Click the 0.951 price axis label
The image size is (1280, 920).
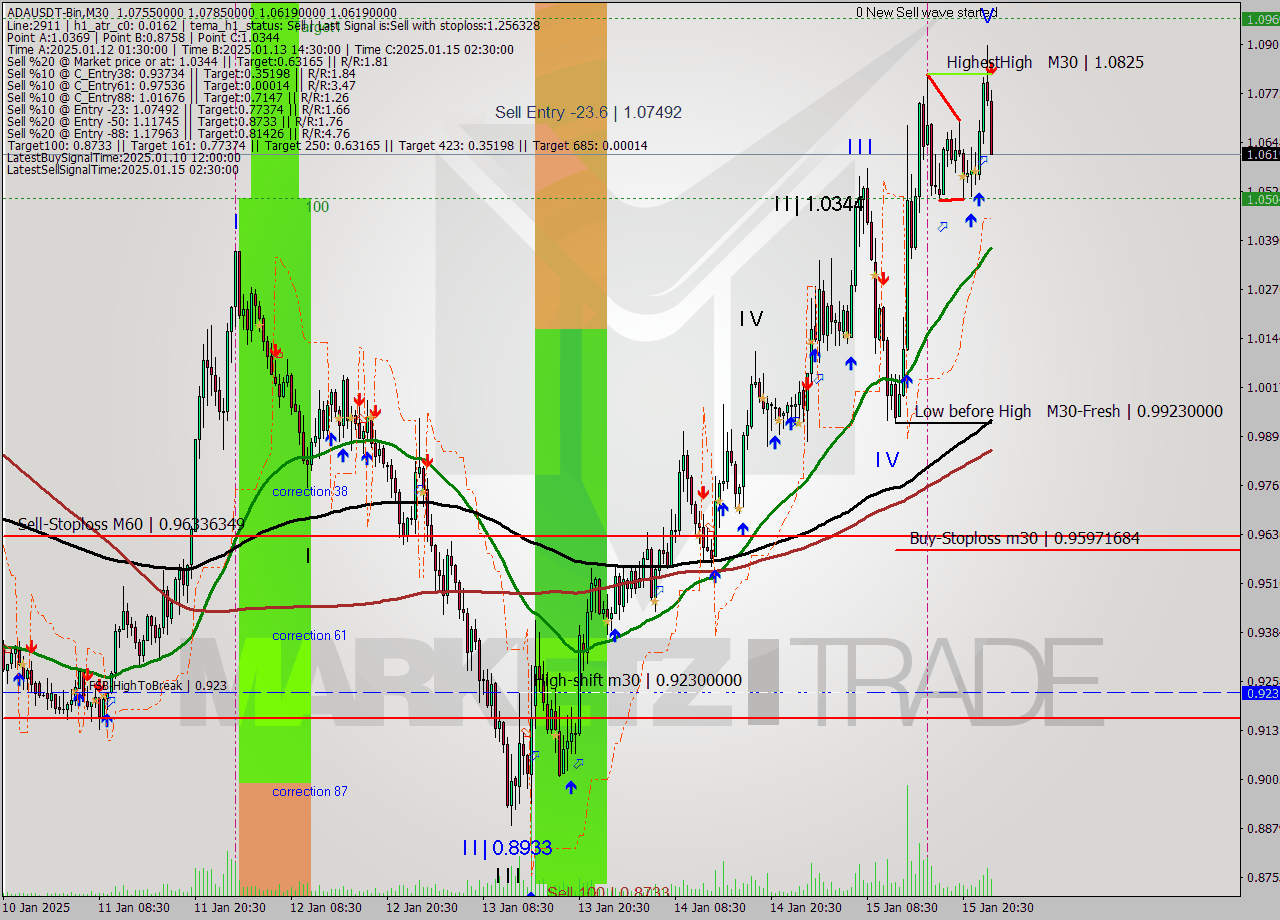[1261, 583]
